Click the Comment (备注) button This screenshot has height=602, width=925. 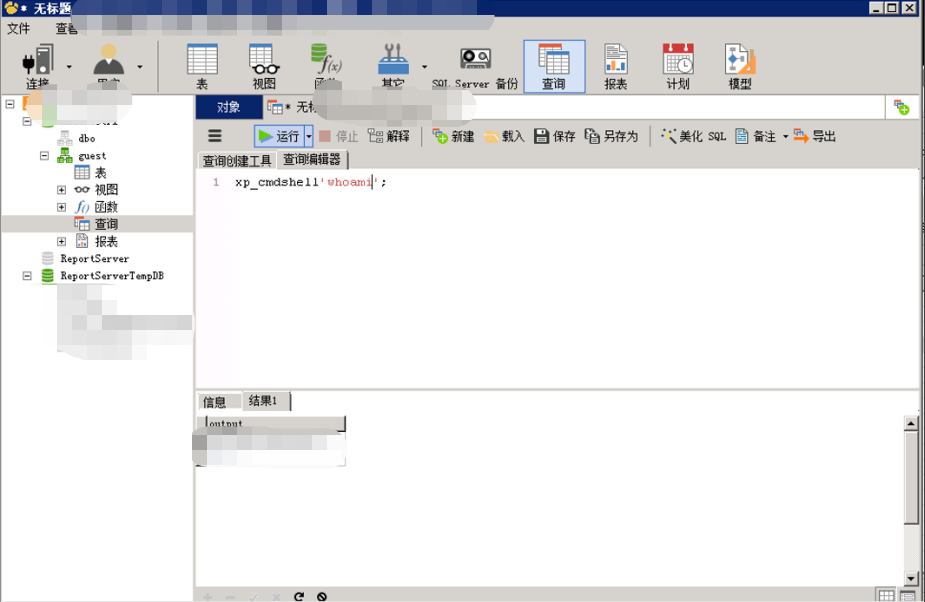click(756, 136)
